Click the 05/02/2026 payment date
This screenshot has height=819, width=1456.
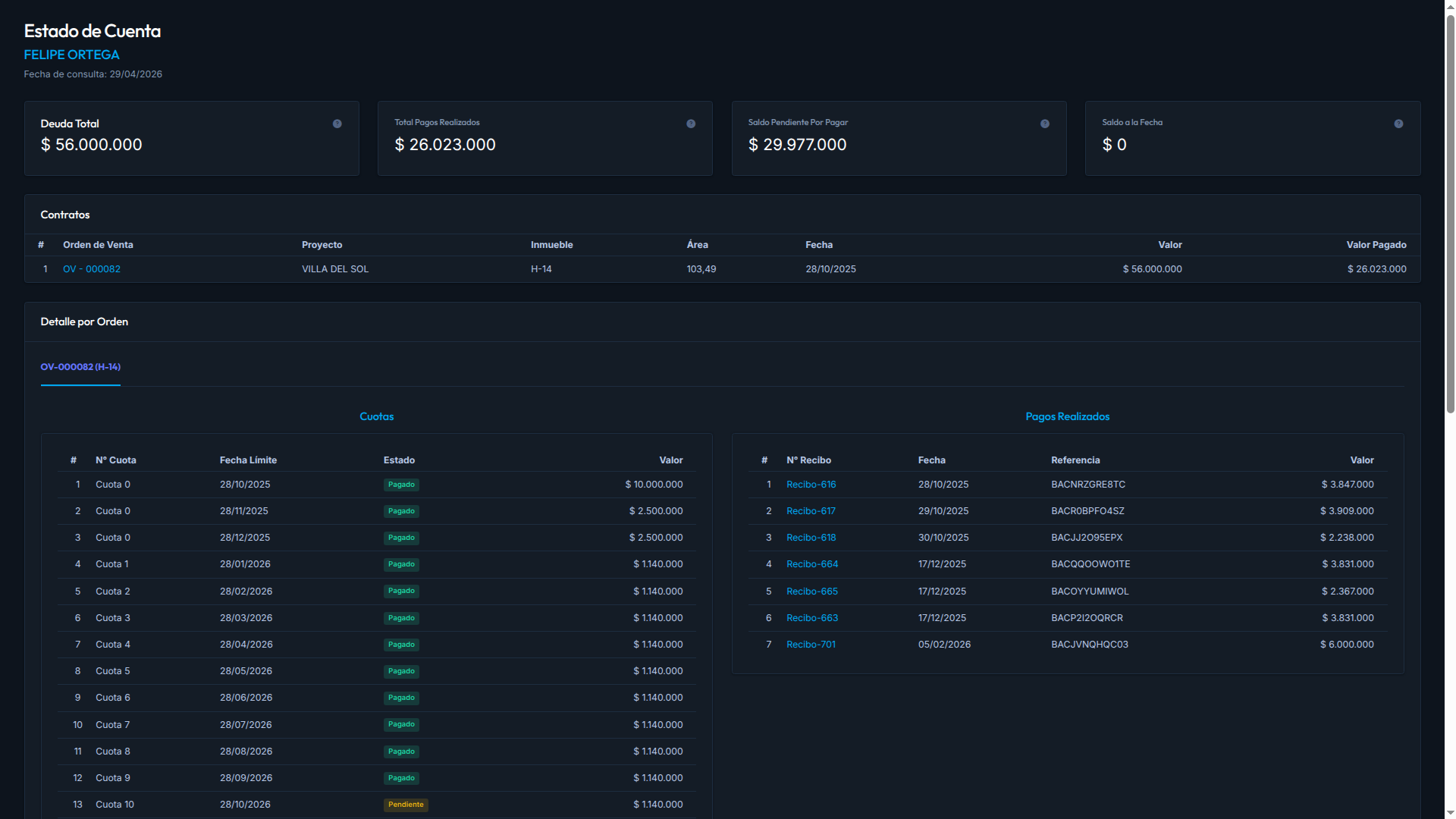944,645
